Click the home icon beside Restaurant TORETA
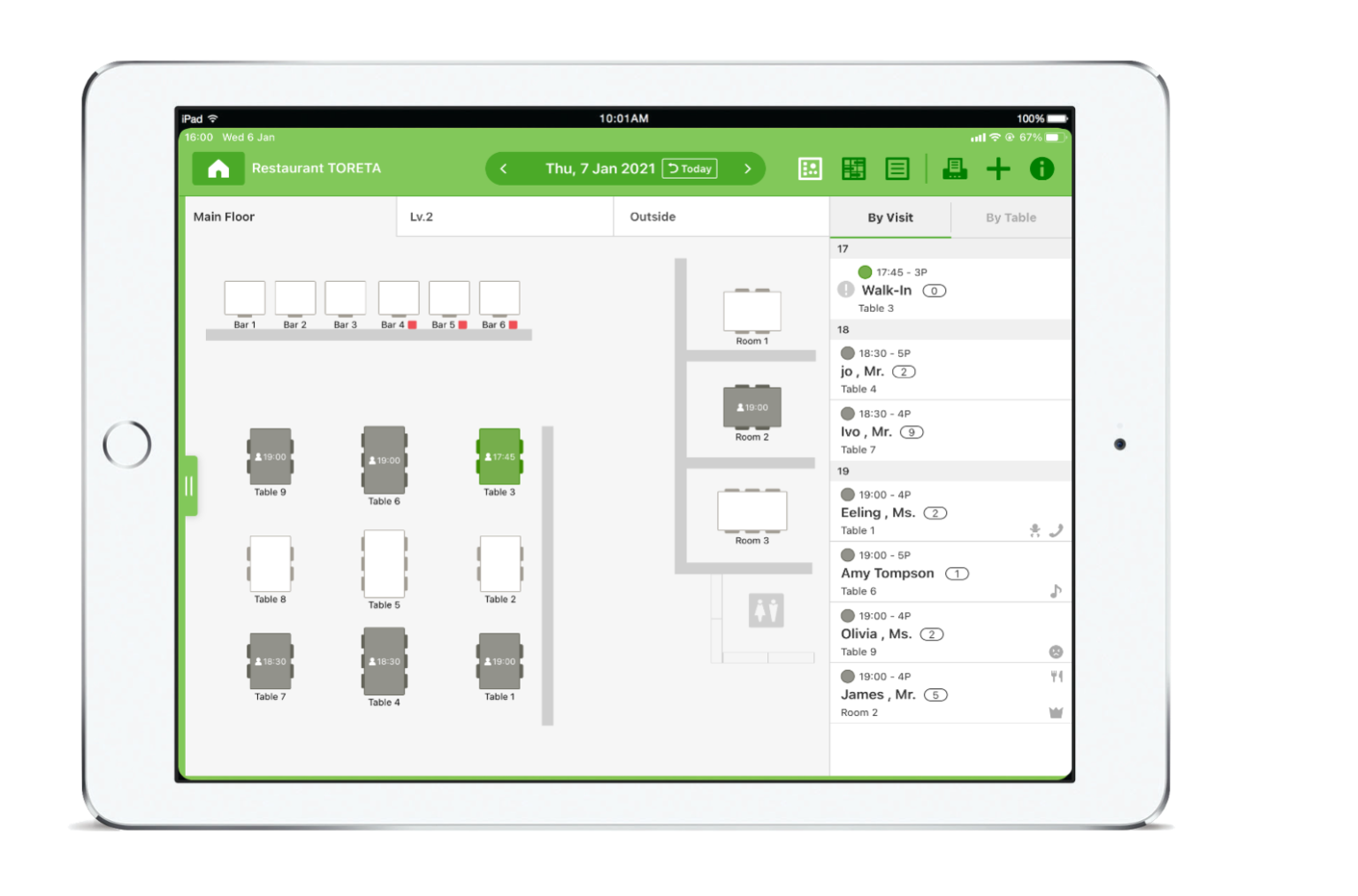Viewport: 1358px width, 896px height. [217, 168]
